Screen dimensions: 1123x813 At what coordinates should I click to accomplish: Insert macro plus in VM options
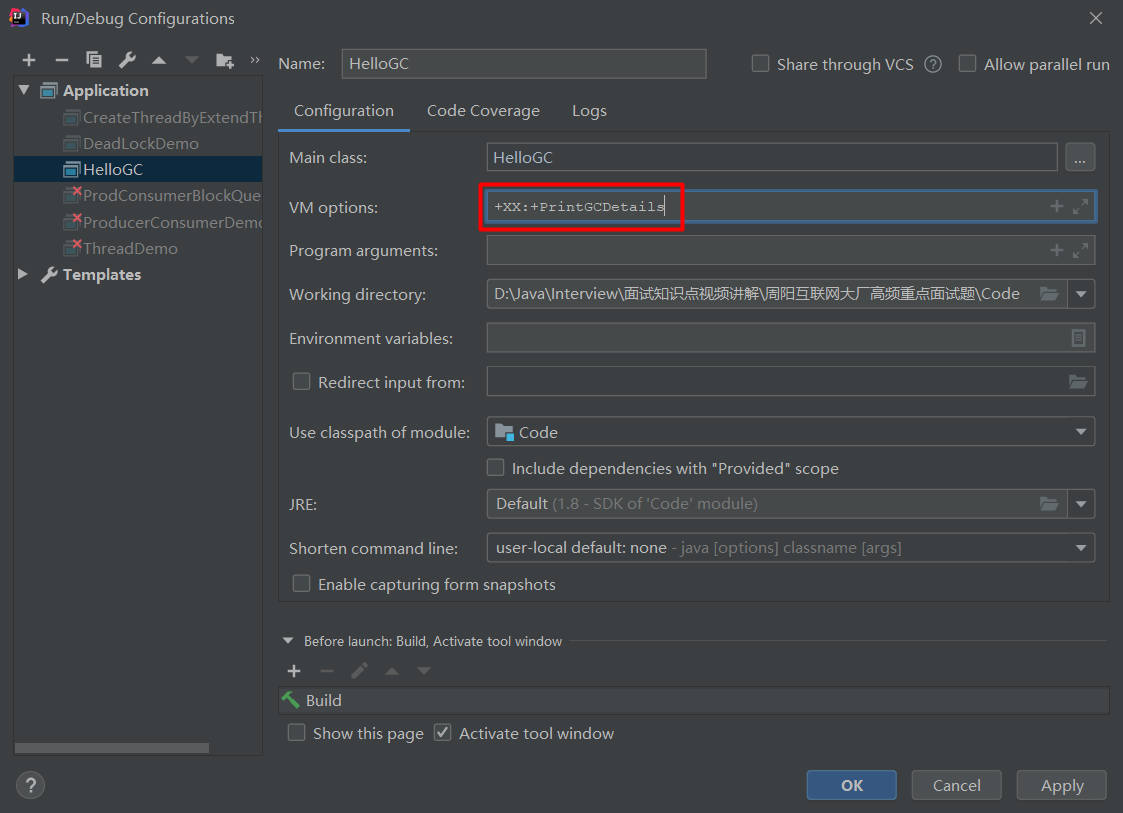(x=1056, y=206)
